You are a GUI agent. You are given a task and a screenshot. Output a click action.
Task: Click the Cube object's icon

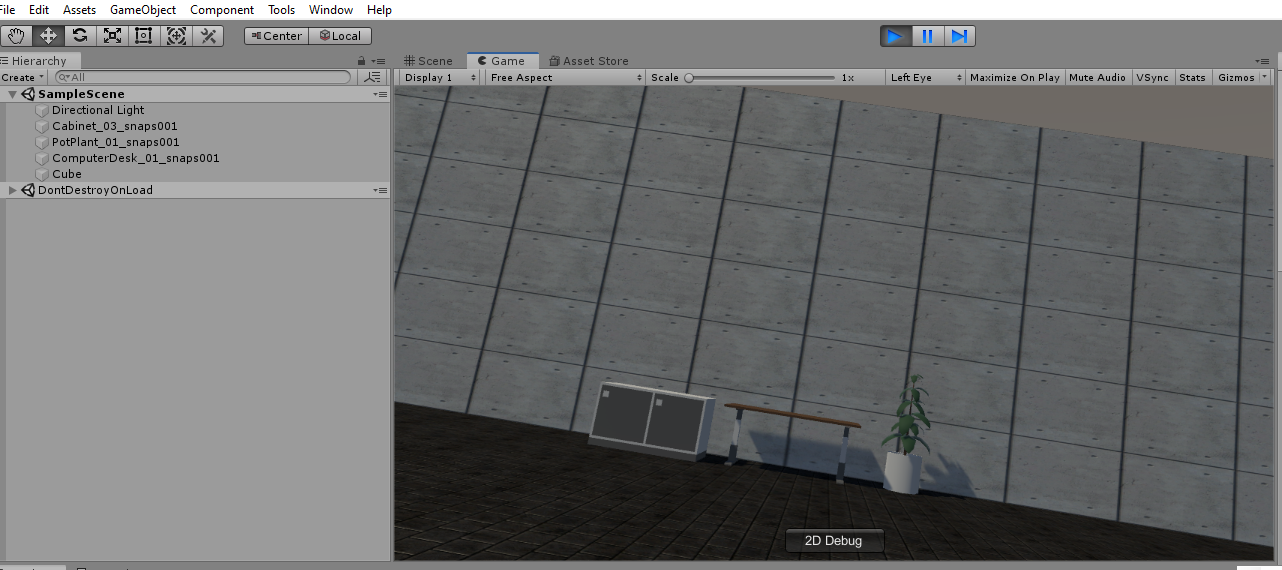pyautogui.click(x=42, y=174)
